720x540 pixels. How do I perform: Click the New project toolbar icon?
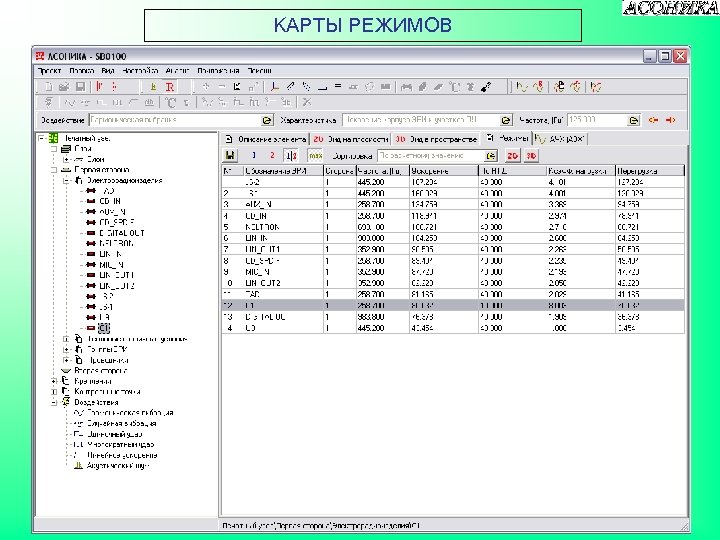pos(49,87)
